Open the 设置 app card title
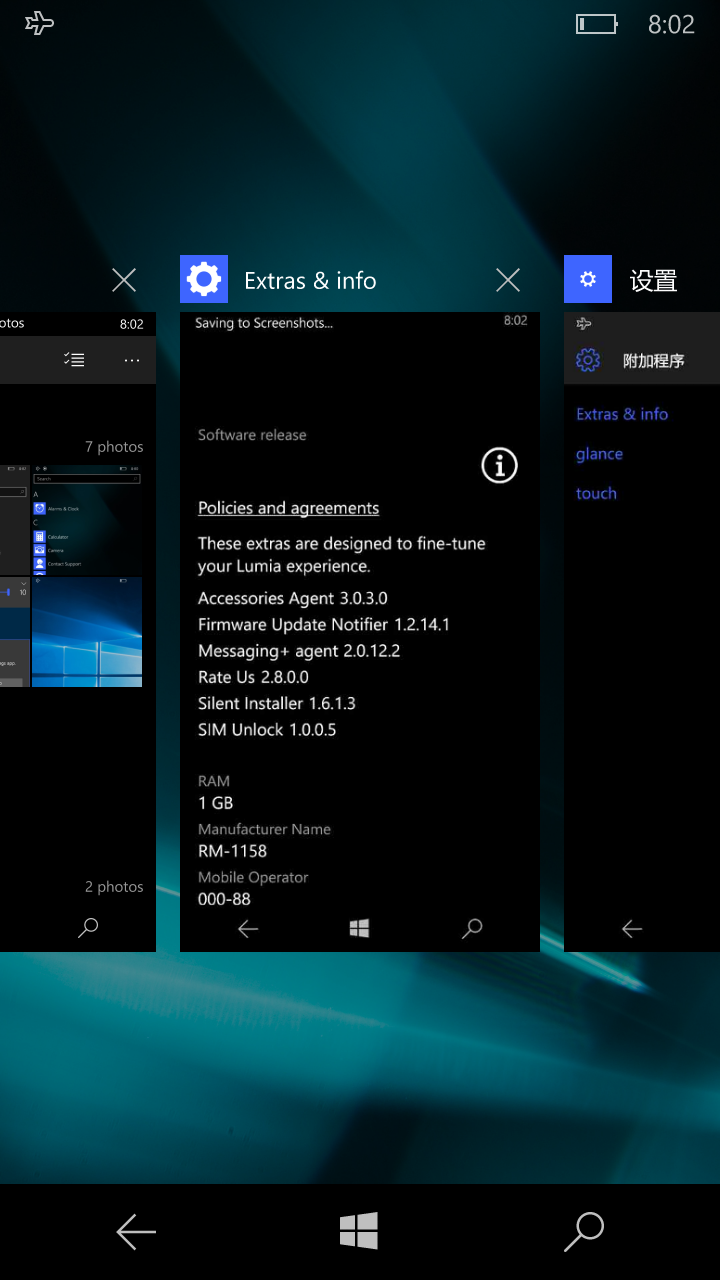Viewport: 720px width, 1280px height. pos(654,281)
